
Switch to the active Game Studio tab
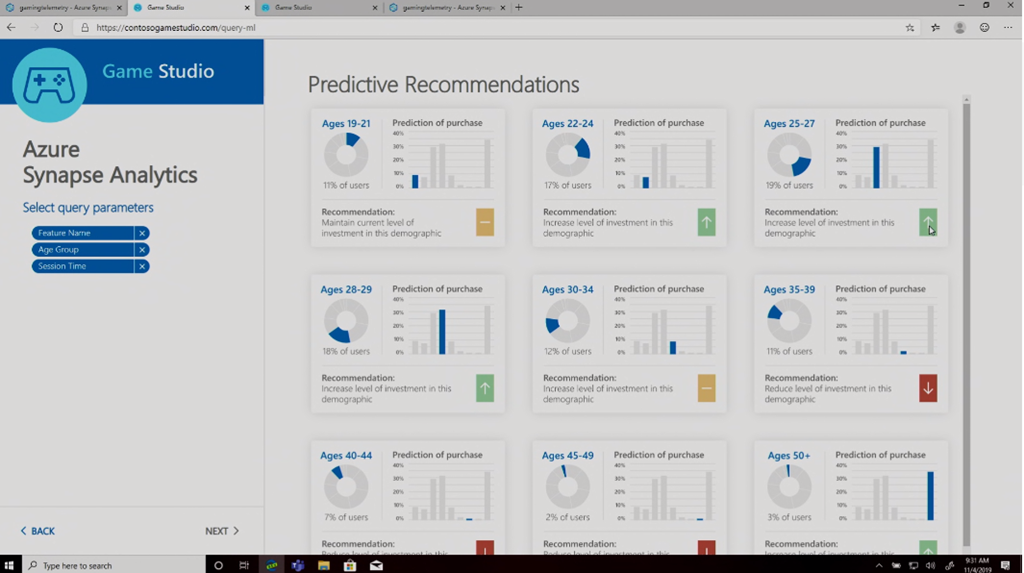tap(191, 8)
